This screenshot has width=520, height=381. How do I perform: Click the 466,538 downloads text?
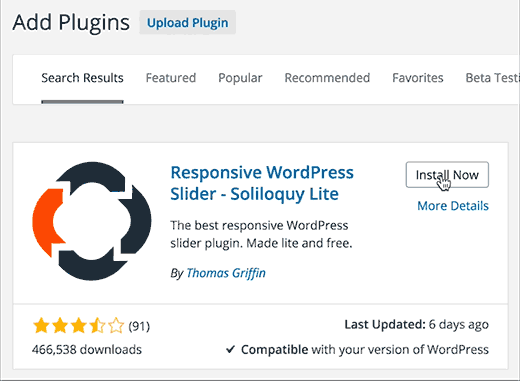click(87, 349)
